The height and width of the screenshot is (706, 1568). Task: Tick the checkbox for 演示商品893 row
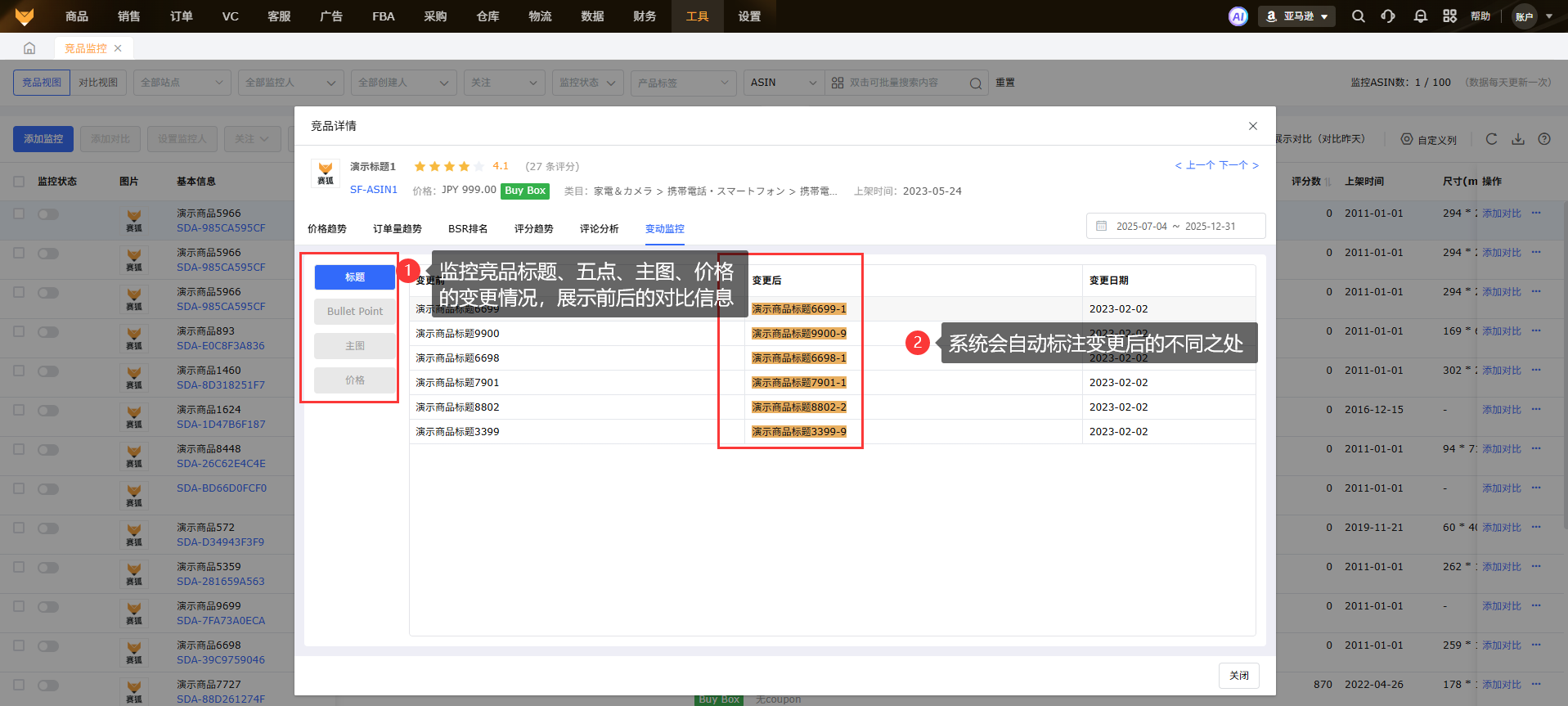click(19, 332)
